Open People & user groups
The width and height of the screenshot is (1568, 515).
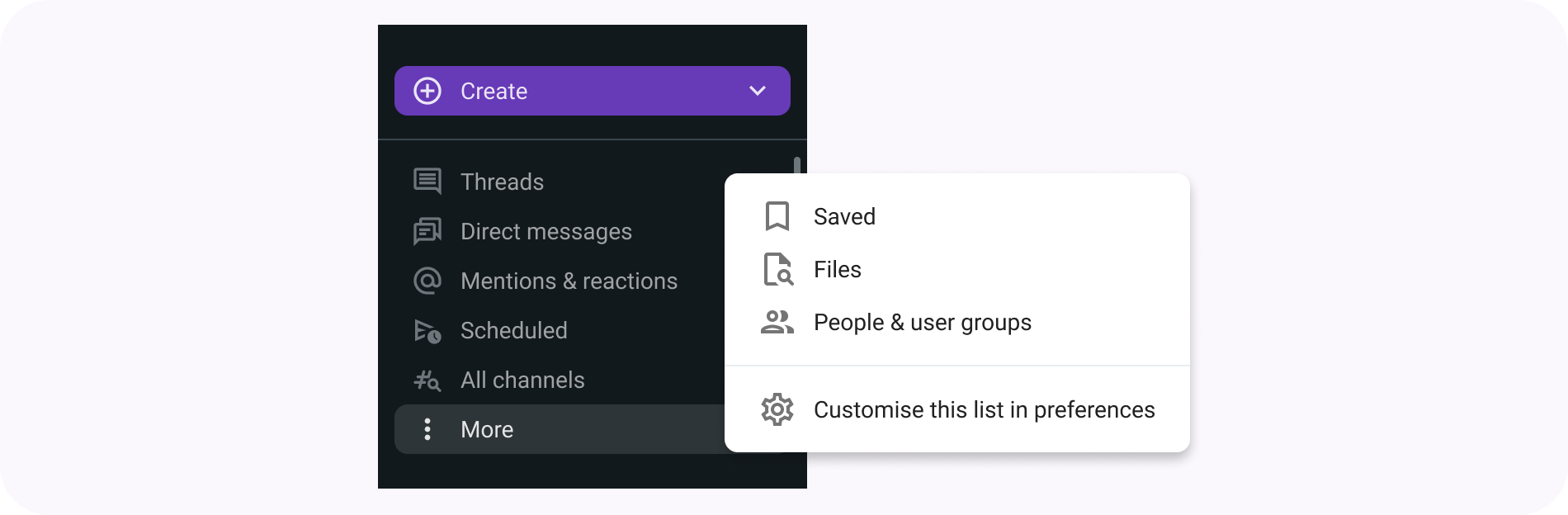(922, 323)
